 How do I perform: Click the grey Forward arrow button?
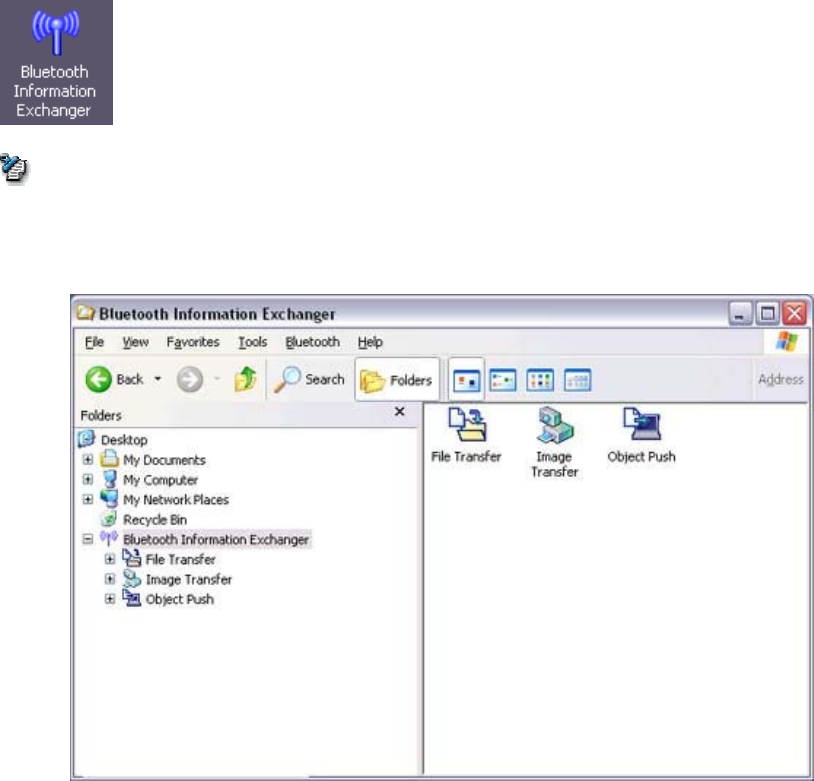pyautogui.click(x=189, y=380)
